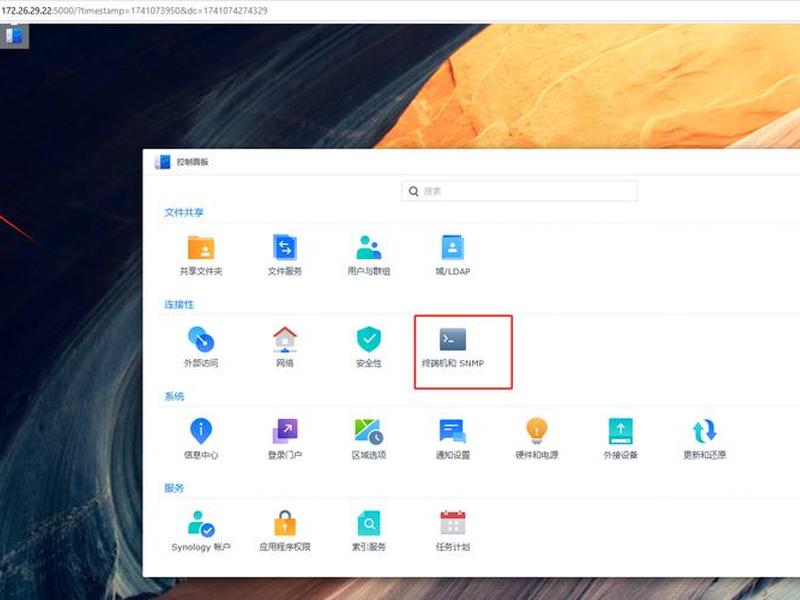Open 外接设备 external devices icon
The height and width of the screenshot is (600, 800).
coord(620,431)
